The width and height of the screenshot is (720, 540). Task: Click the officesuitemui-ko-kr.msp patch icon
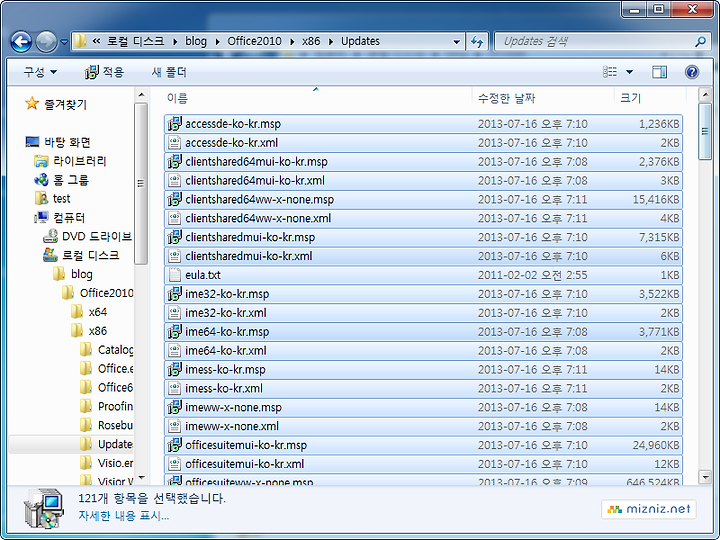[x=174, y=445]
